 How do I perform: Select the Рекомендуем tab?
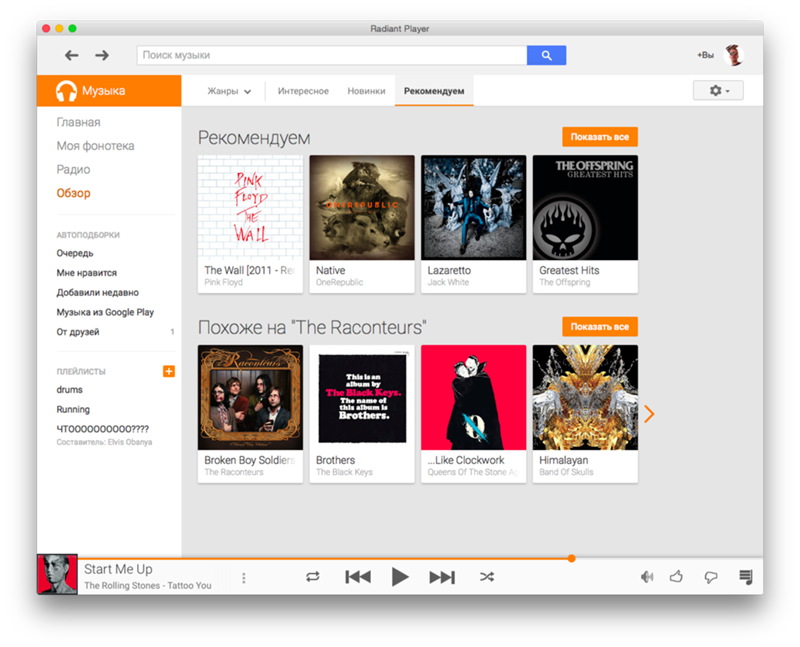[x=434, y=91]
